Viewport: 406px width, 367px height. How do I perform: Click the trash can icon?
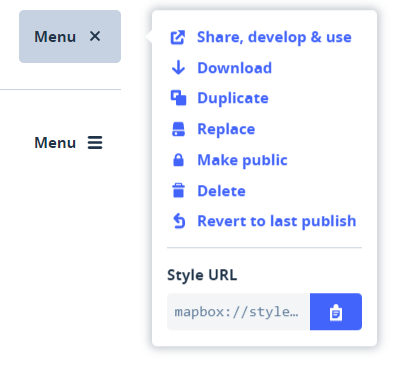178,191
